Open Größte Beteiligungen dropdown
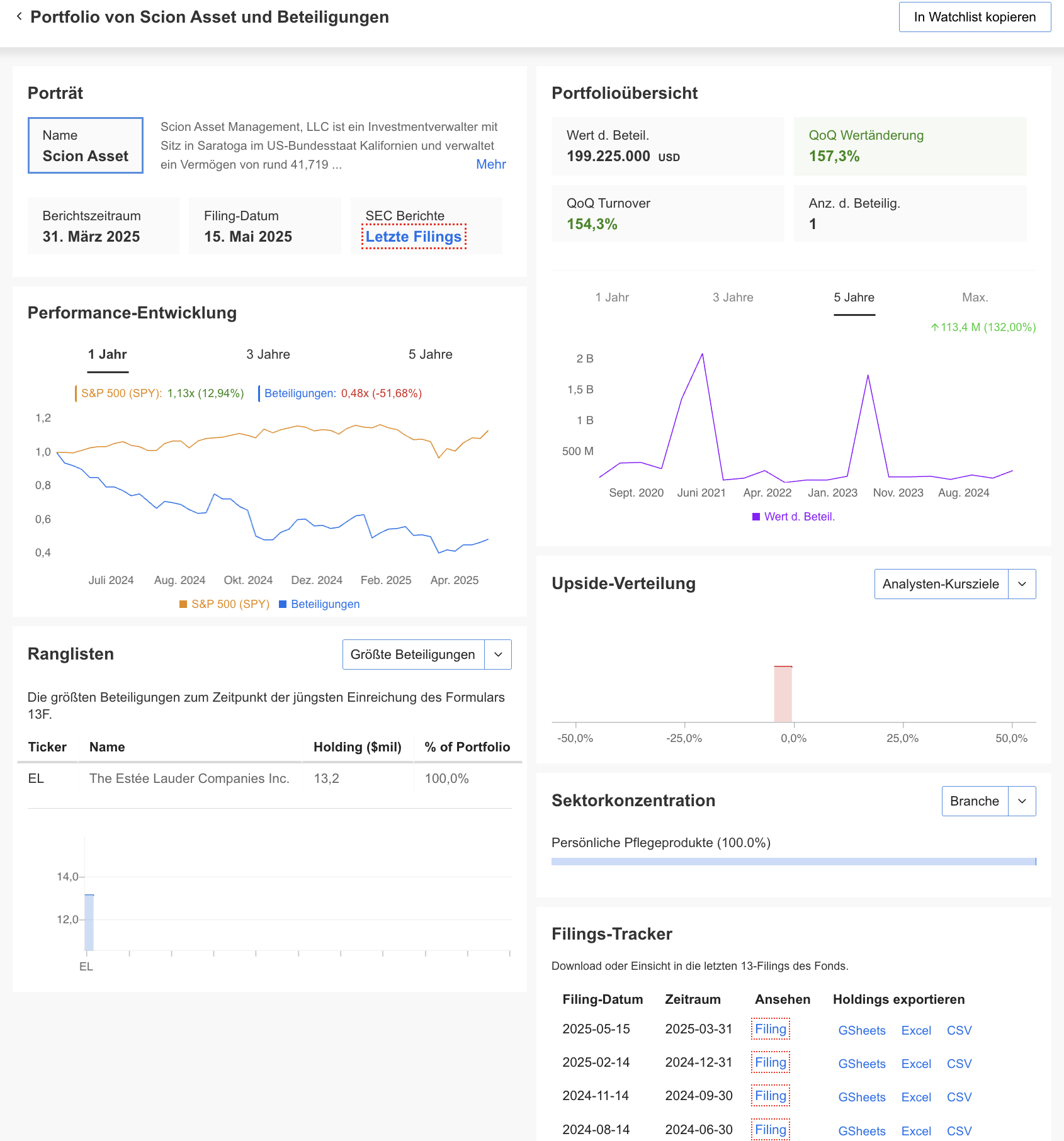 (x=413, y=655)
